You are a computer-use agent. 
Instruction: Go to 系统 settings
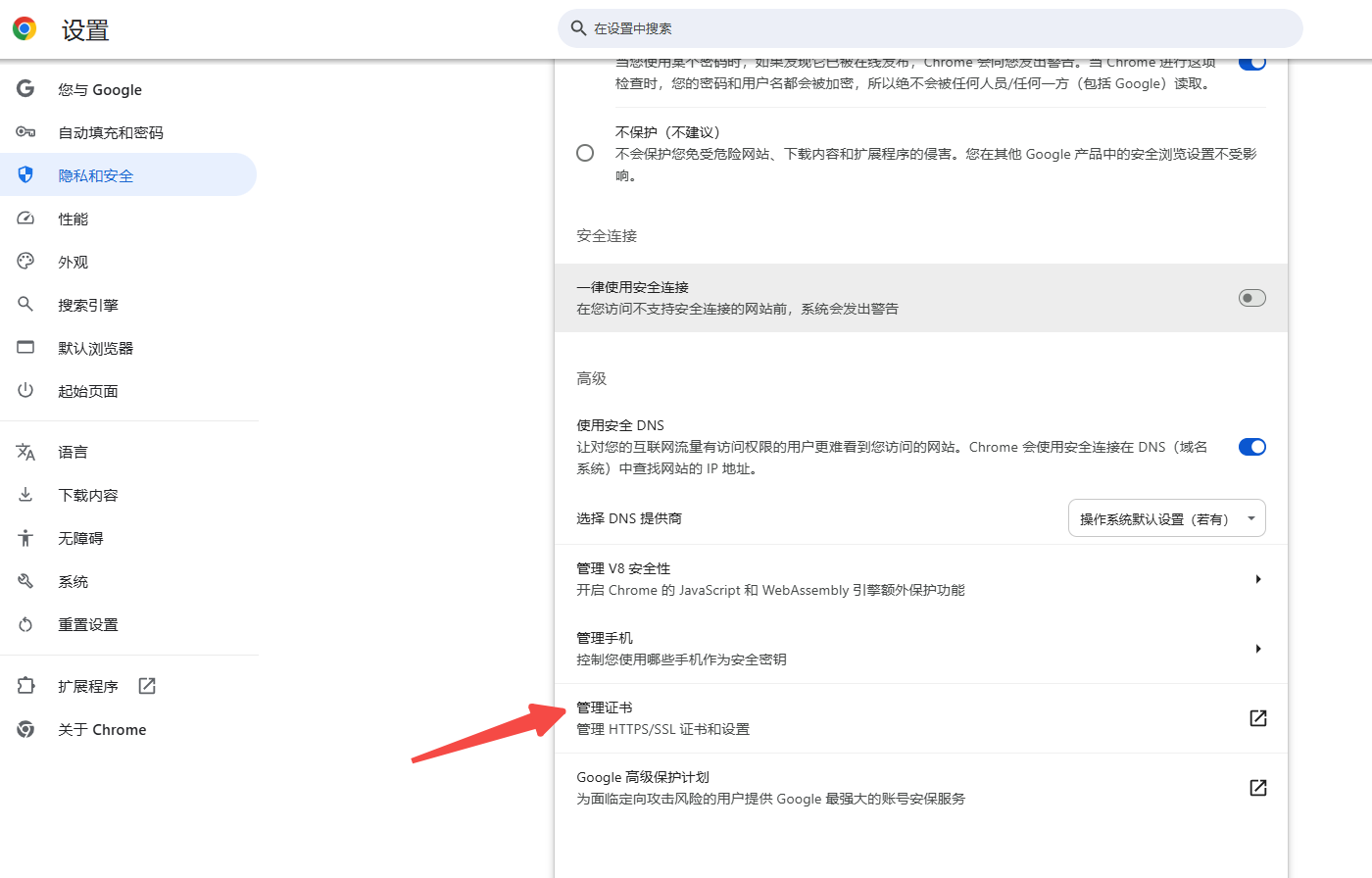(x=128, y=581)
